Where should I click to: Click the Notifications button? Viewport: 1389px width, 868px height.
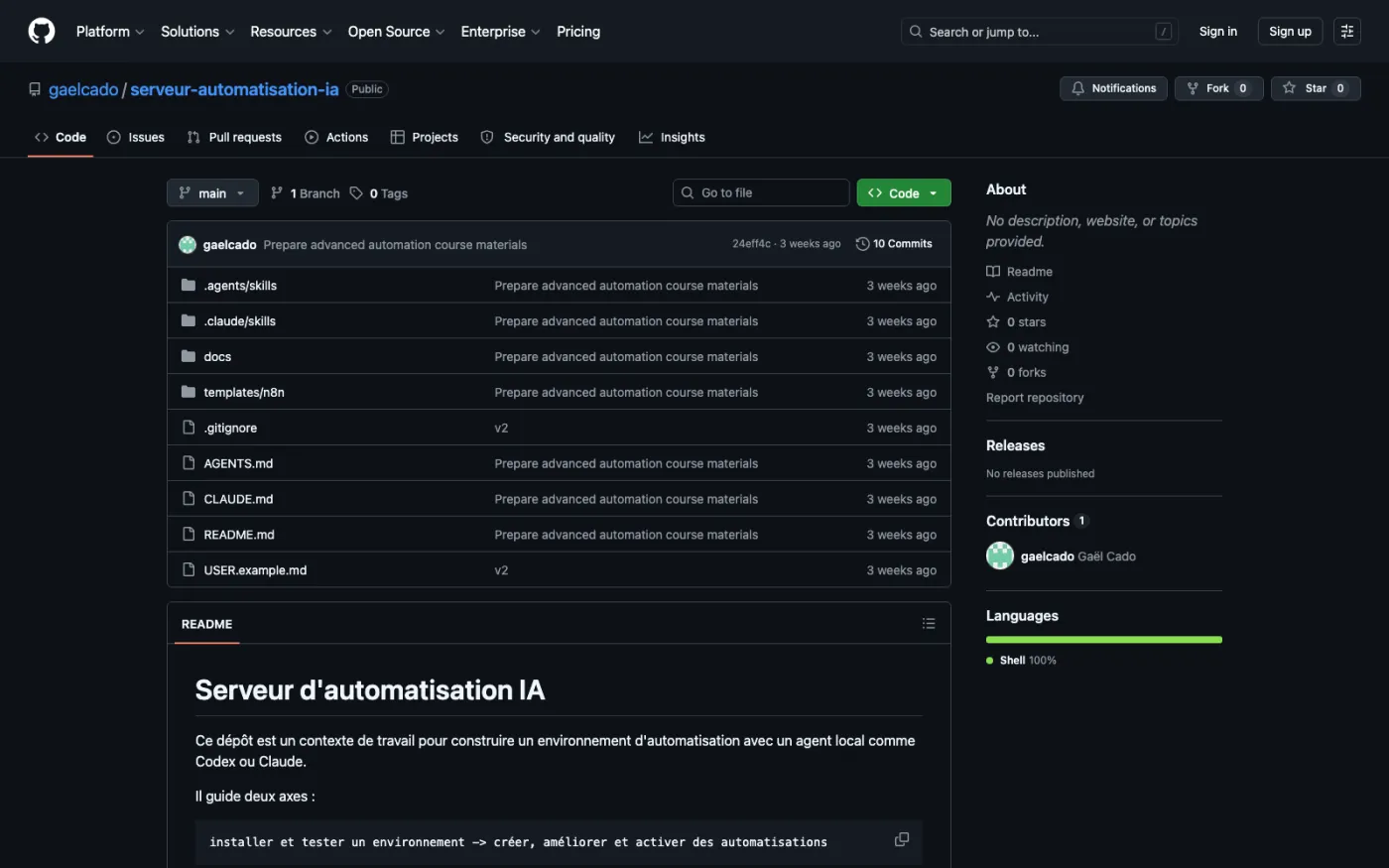click(1113, 88)
